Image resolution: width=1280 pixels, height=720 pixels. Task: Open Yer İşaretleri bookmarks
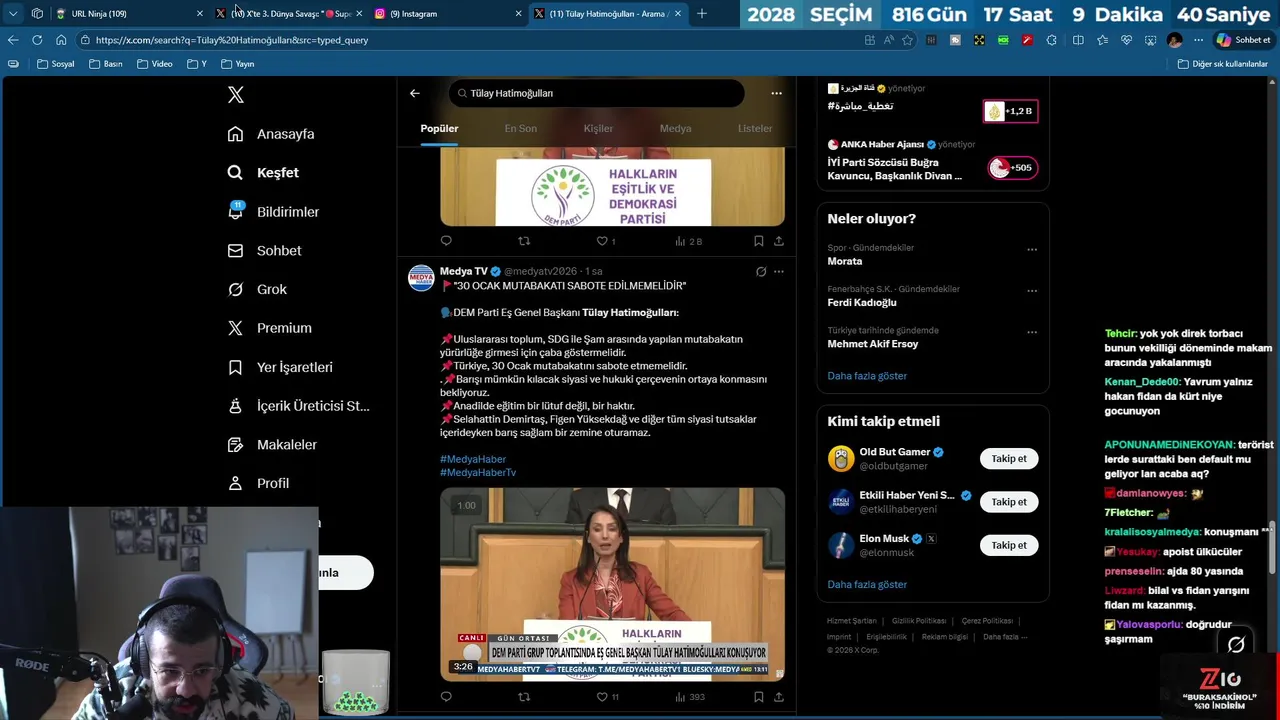[x=280, y=367]
